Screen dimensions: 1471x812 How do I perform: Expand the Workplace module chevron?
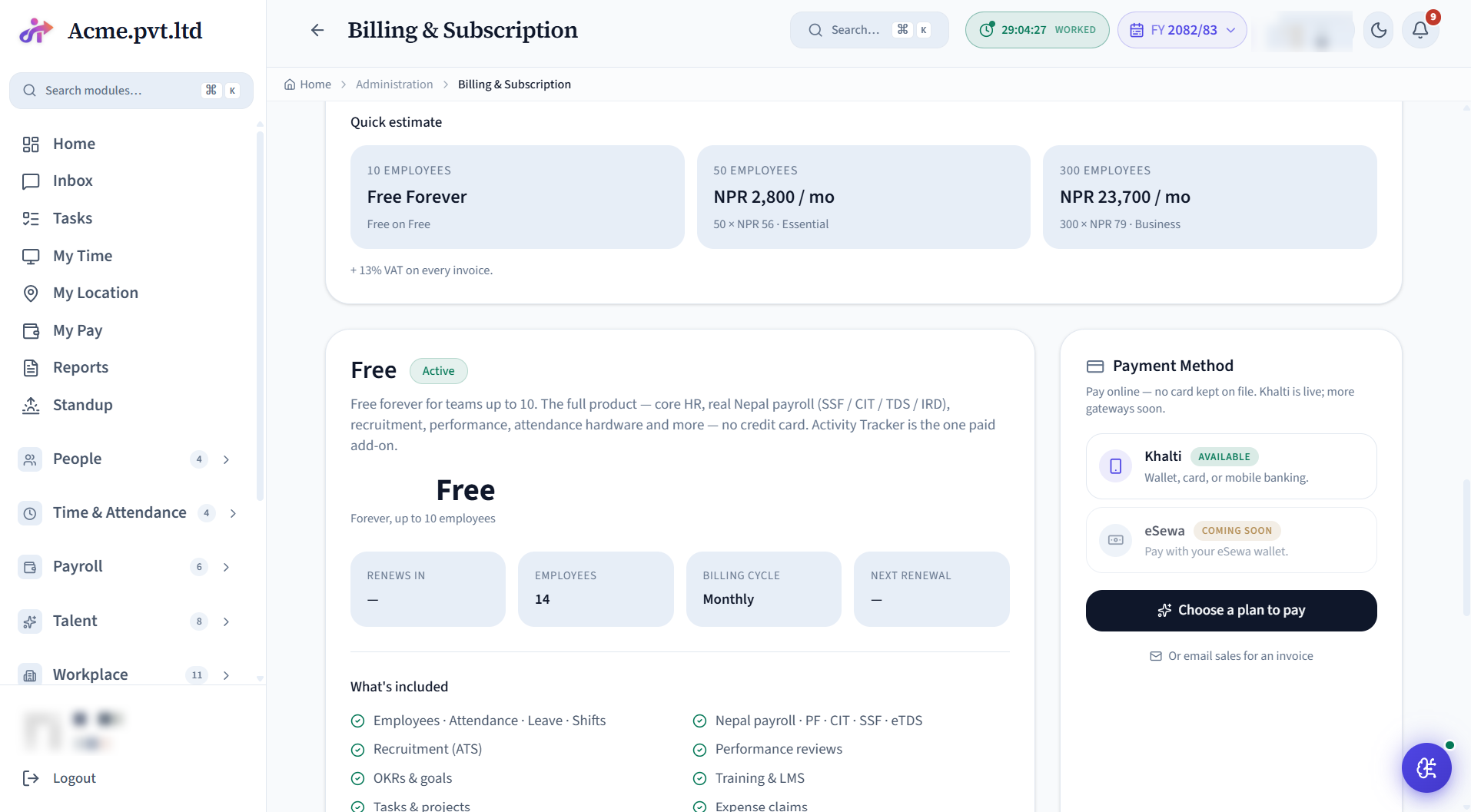(226, 675)
